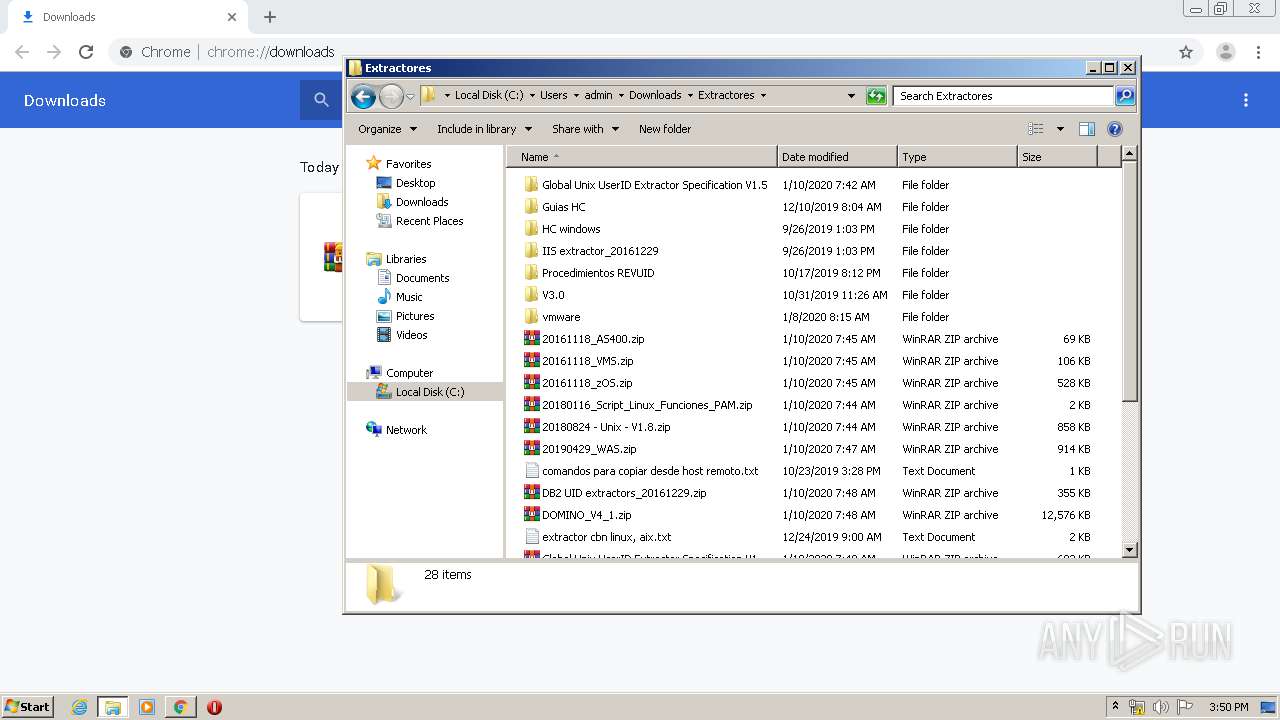The height and width of the screenshot is (720, 1280).
Task: Open Internet Explorer from the taskbar
Action: (80, 707)
